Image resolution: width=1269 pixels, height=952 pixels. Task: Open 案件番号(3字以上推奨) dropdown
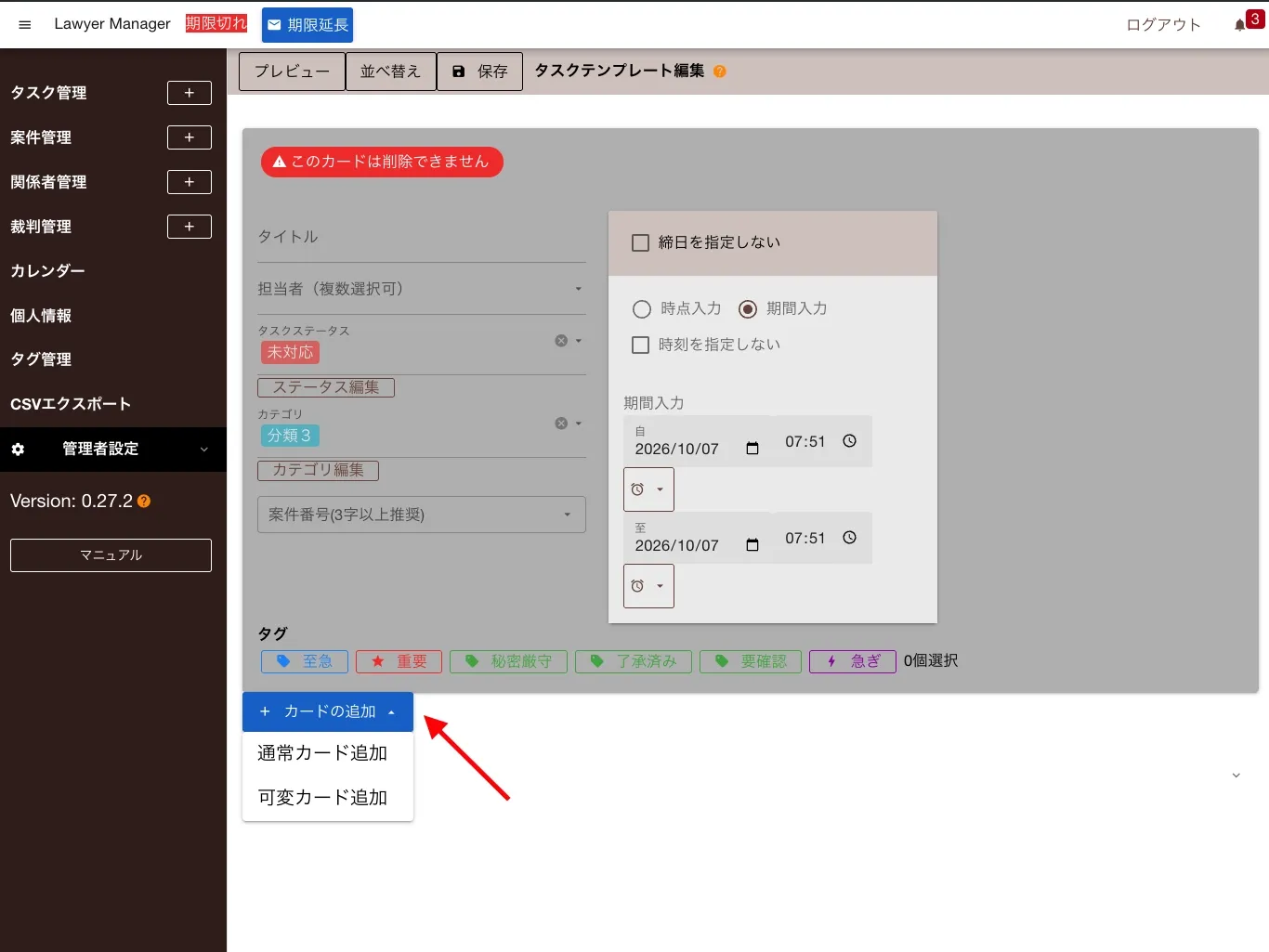(x=422, y=515)
